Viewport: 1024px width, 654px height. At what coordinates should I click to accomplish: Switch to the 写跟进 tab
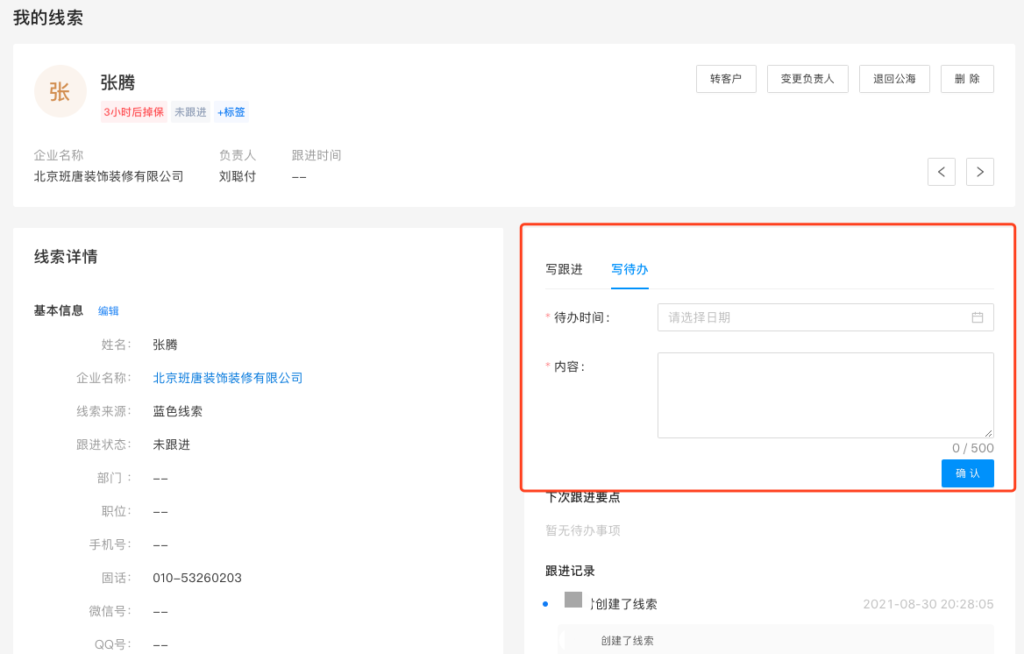564,270
